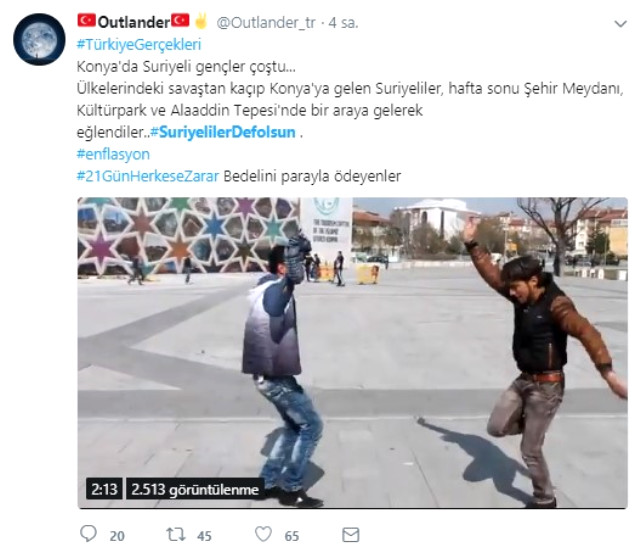Play the embedded dancing video
The image size is (640, 552).
coord(353,353)
